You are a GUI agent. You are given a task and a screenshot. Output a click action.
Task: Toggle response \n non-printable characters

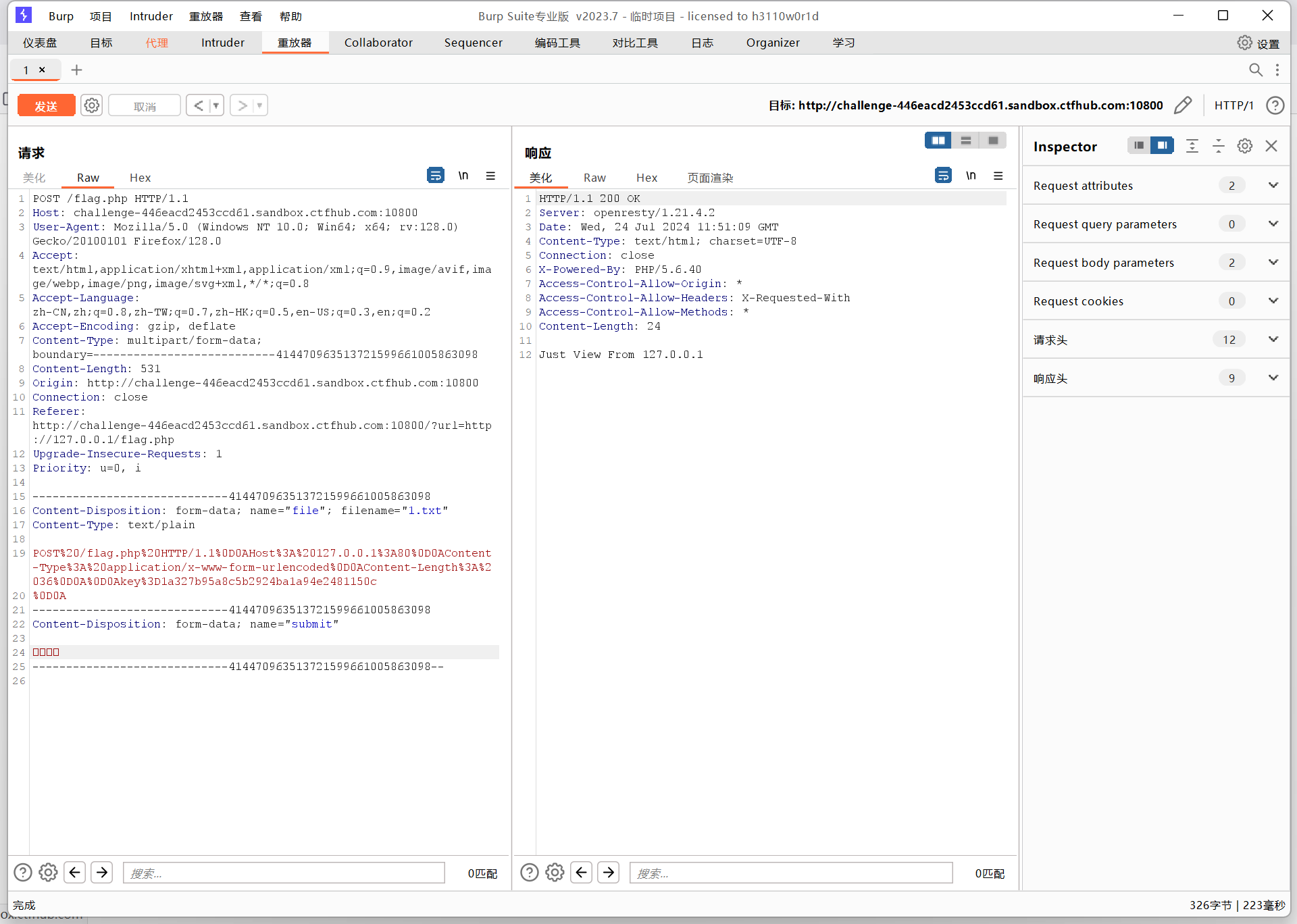[x=971, y=176]
